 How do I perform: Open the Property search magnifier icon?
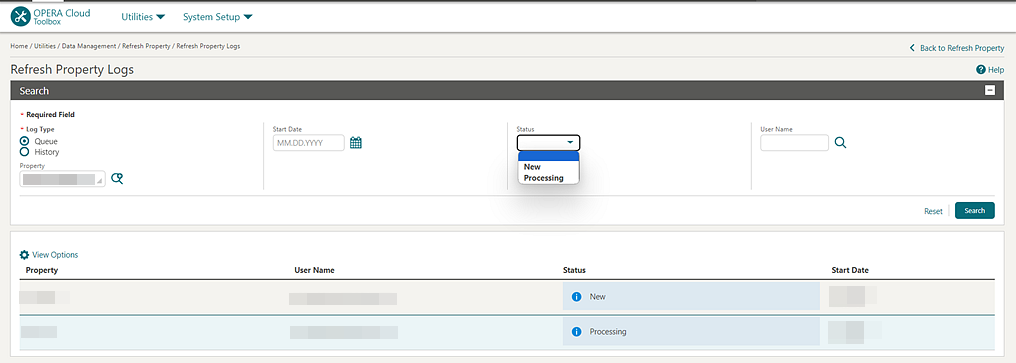click(117, 179)
